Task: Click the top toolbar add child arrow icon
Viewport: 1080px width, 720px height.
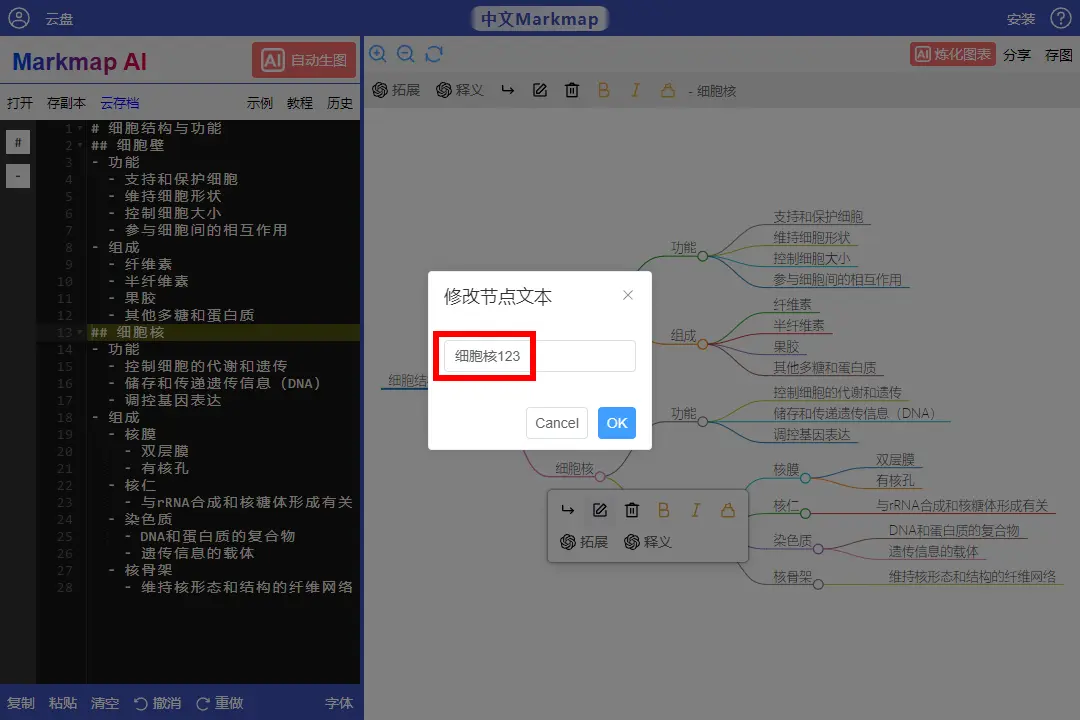Action: tap(508, 90)
